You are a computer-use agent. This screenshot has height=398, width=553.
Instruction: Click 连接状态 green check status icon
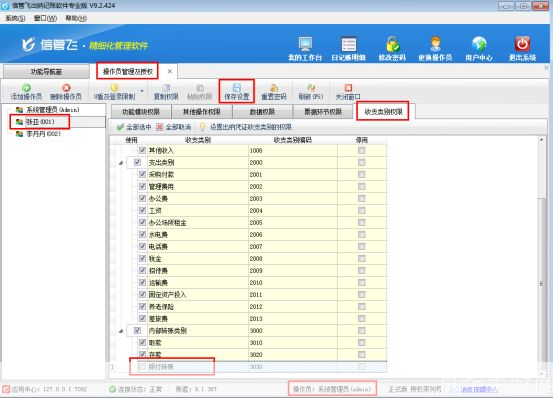[x=112, y=389]
